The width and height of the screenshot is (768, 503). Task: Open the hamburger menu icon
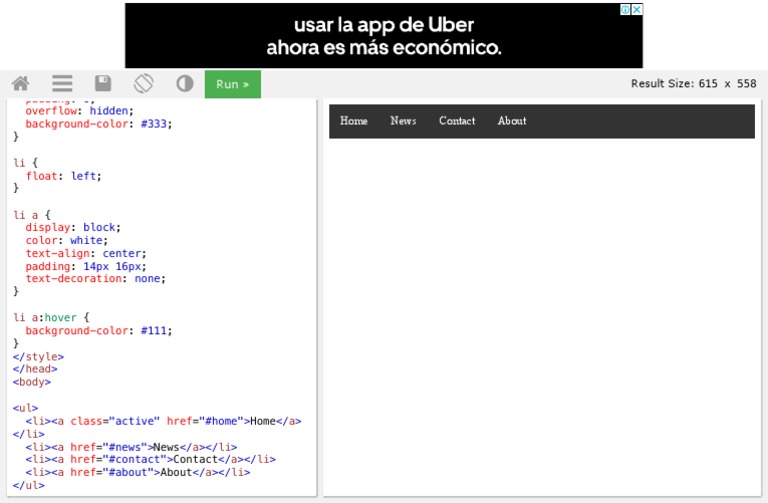(x=62, y=84)
